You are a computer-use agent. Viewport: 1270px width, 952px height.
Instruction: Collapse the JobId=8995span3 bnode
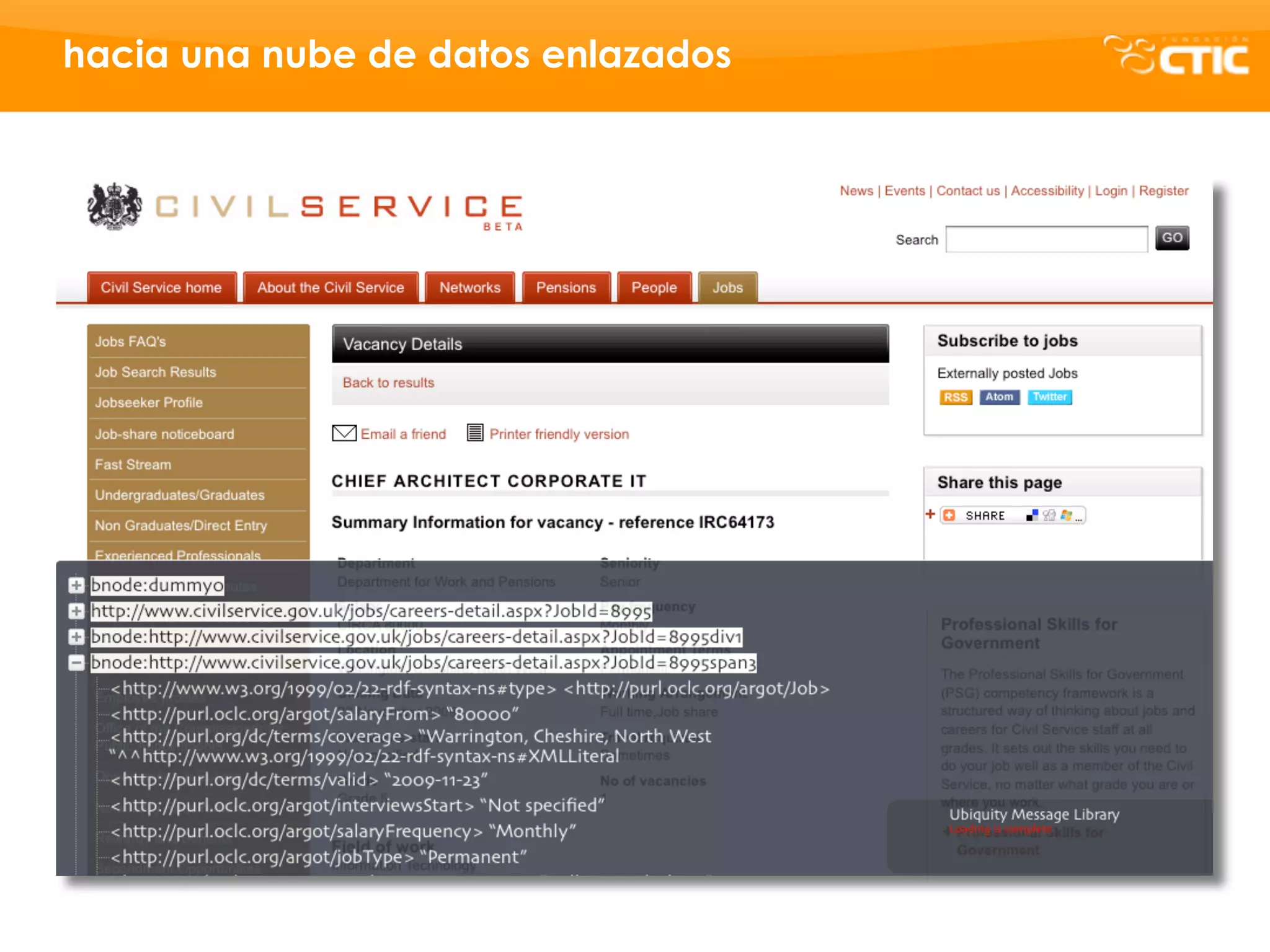click(76, 663)
